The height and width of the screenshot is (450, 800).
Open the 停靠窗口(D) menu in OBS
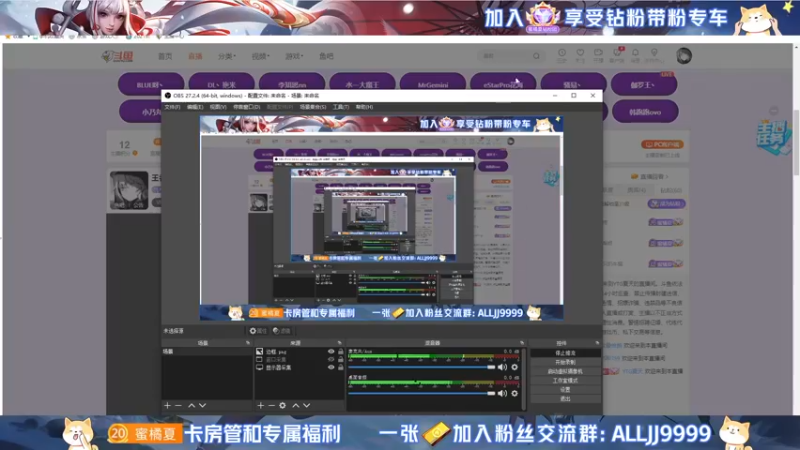tap(246, 107)
